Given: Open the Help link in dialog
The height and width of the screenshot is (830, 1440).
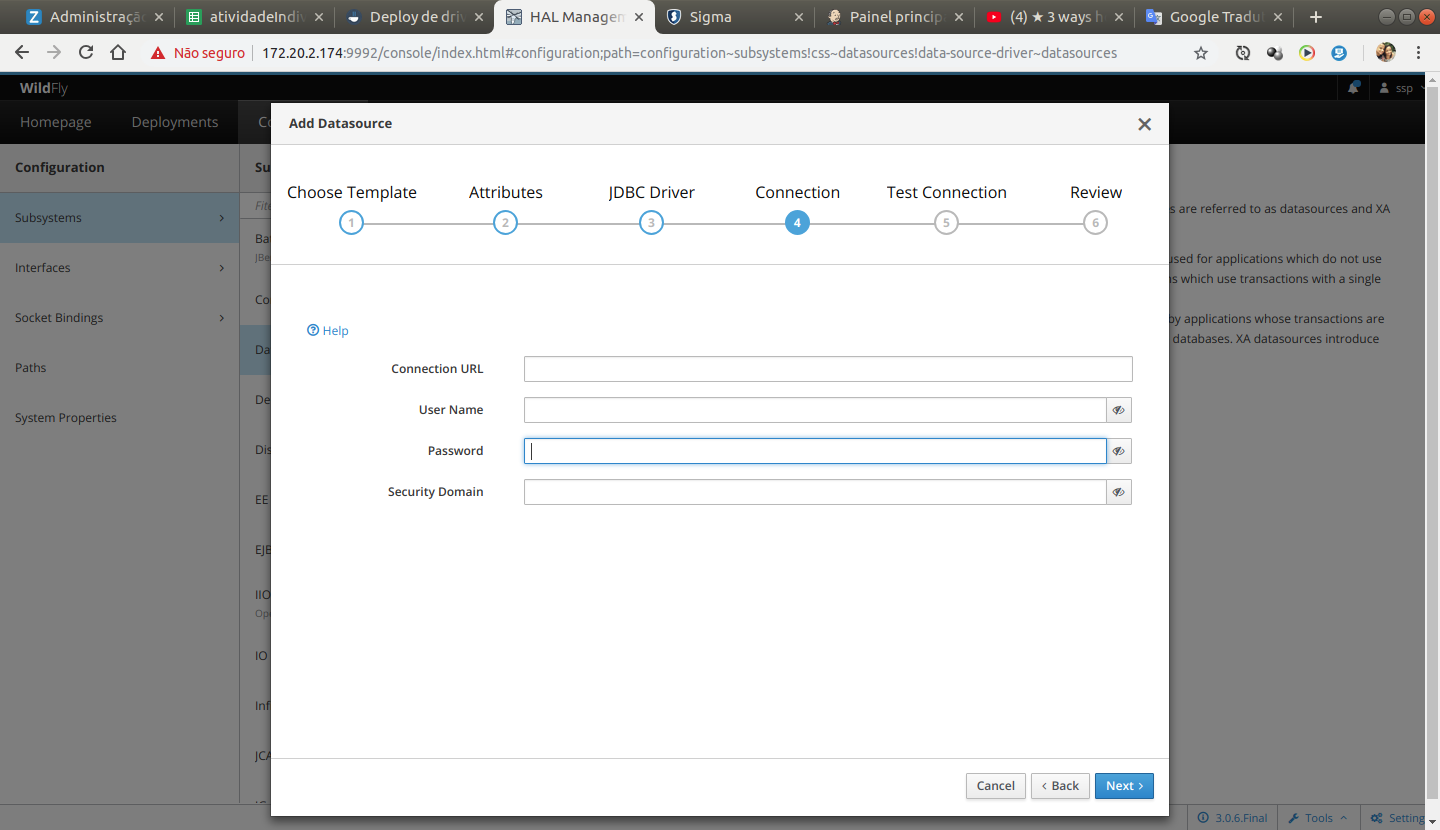Looking at the screenshot, I should (328, 331).
